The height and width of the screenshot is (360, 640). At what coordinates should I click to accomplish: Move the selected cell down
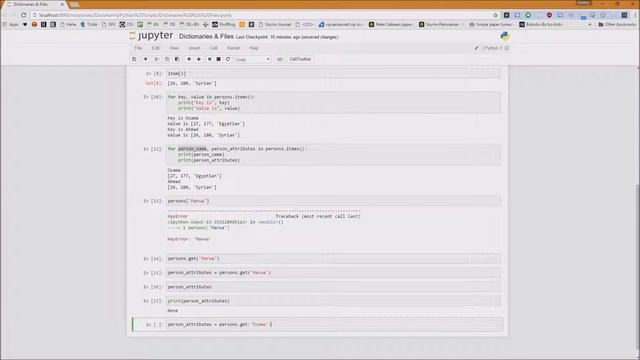click(199, 59)
